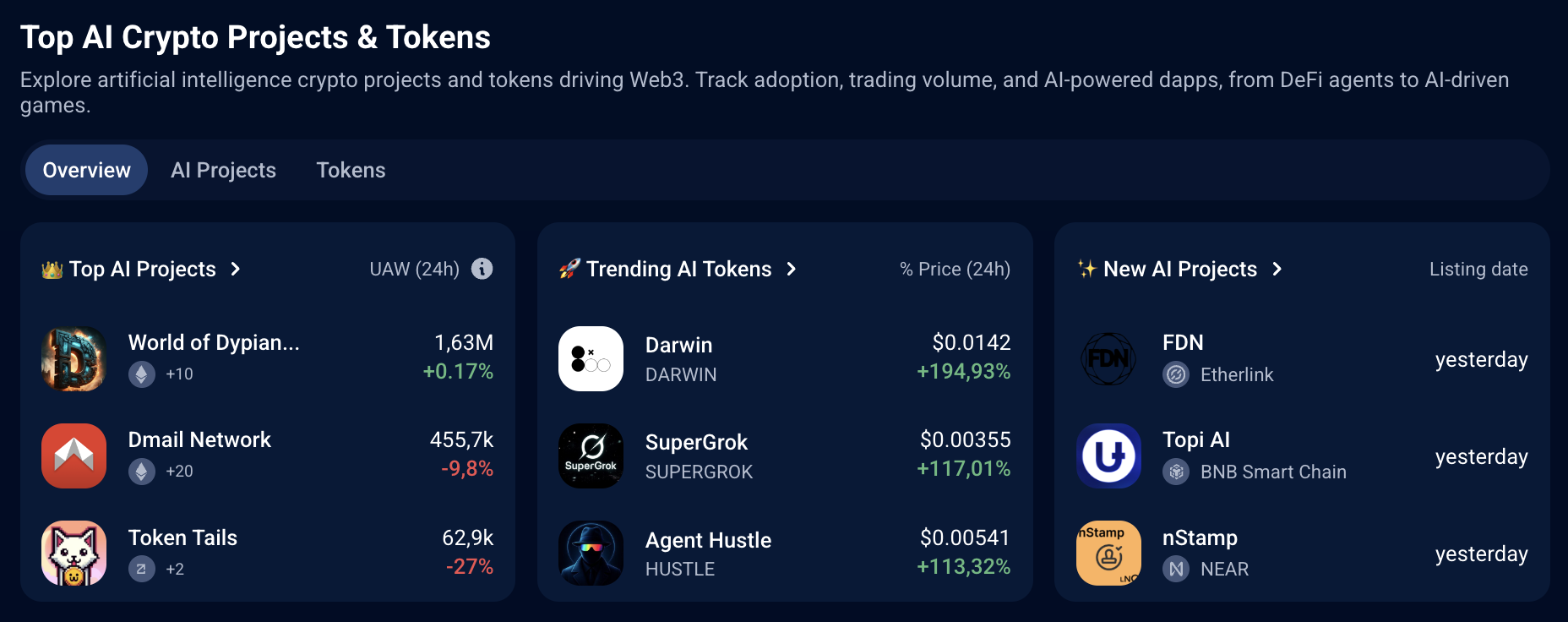Screen dimensions: 1568x622
Task: Select the Agent Hustle avatar icon
Action: 591,553
